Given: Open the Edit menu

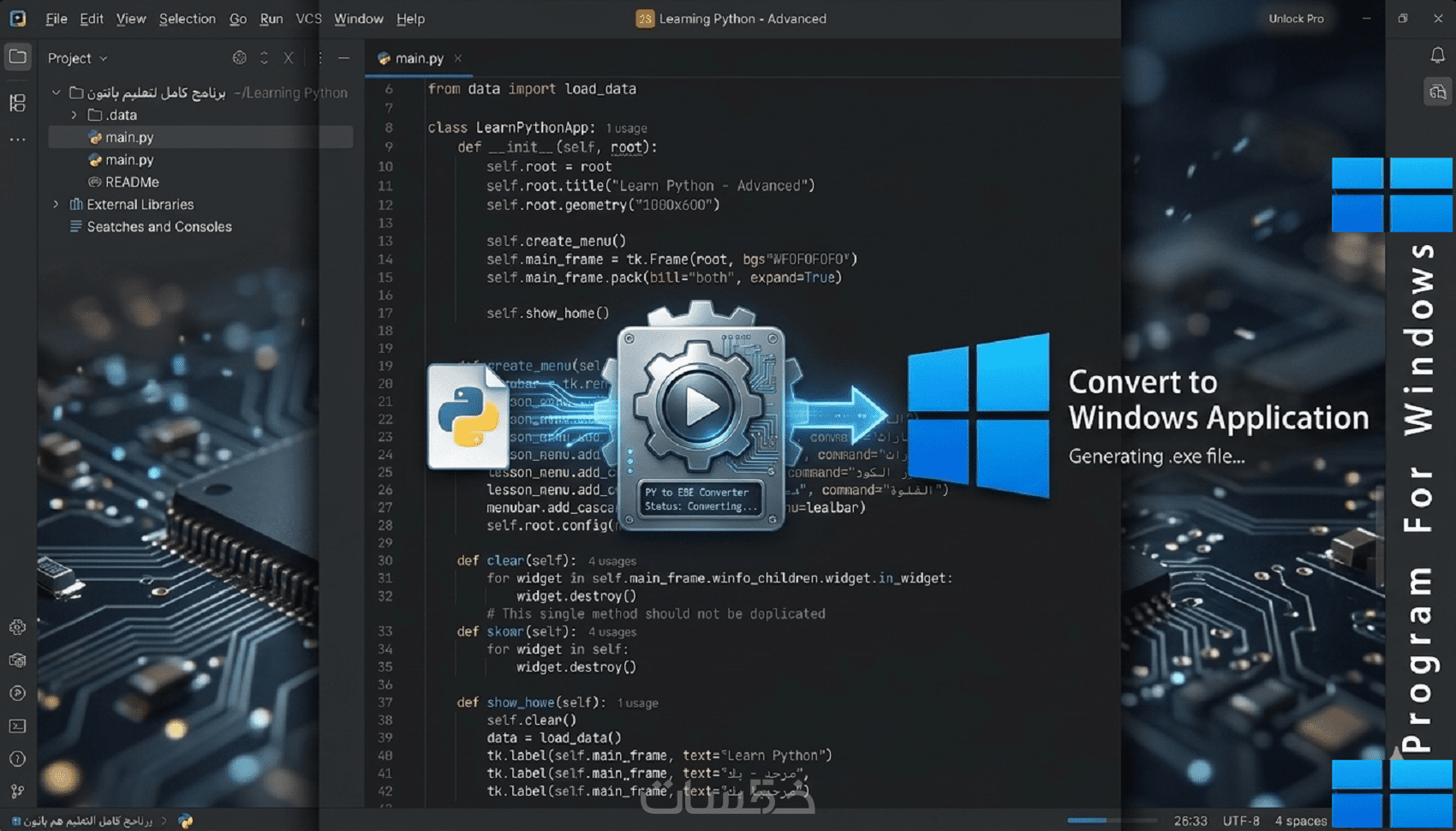Looking at the screenshot, I should pos(92,19).
